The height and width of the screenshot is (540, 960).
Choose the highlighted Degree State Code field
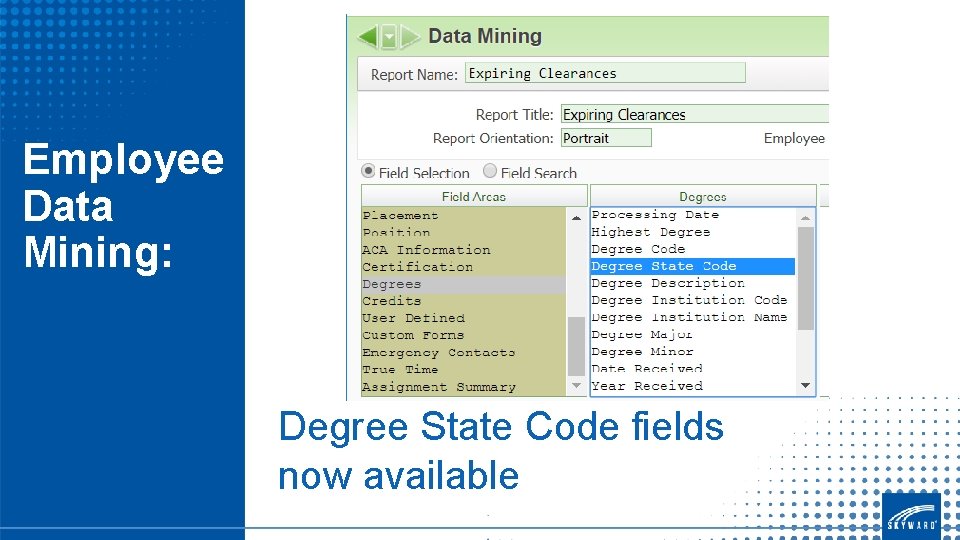point(693,266)
